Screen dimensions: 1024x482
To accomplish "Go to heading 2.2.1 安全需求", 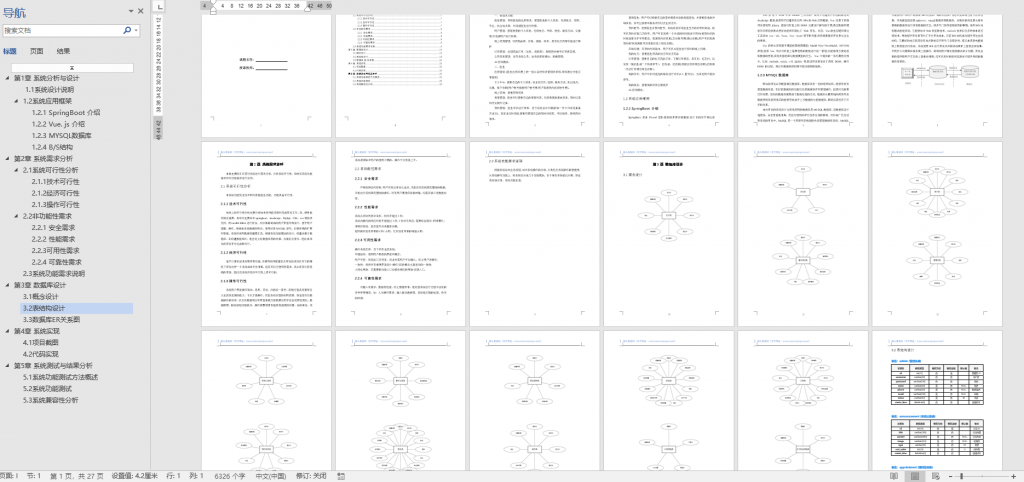I will tap(55, 228).
